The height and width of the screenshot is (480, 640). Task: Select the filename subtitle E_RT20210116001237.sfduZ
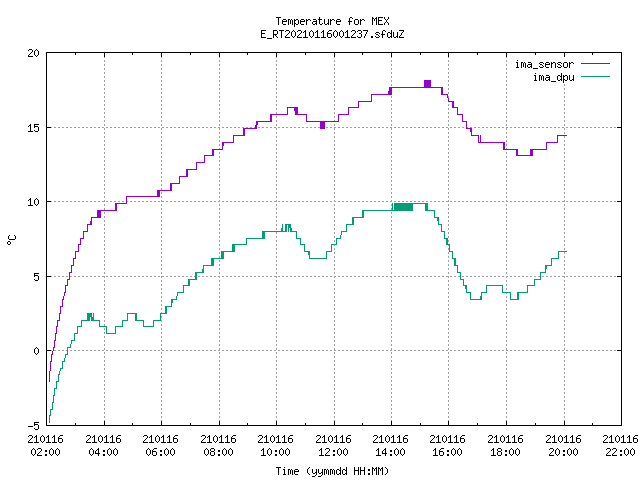click(332, 34)
